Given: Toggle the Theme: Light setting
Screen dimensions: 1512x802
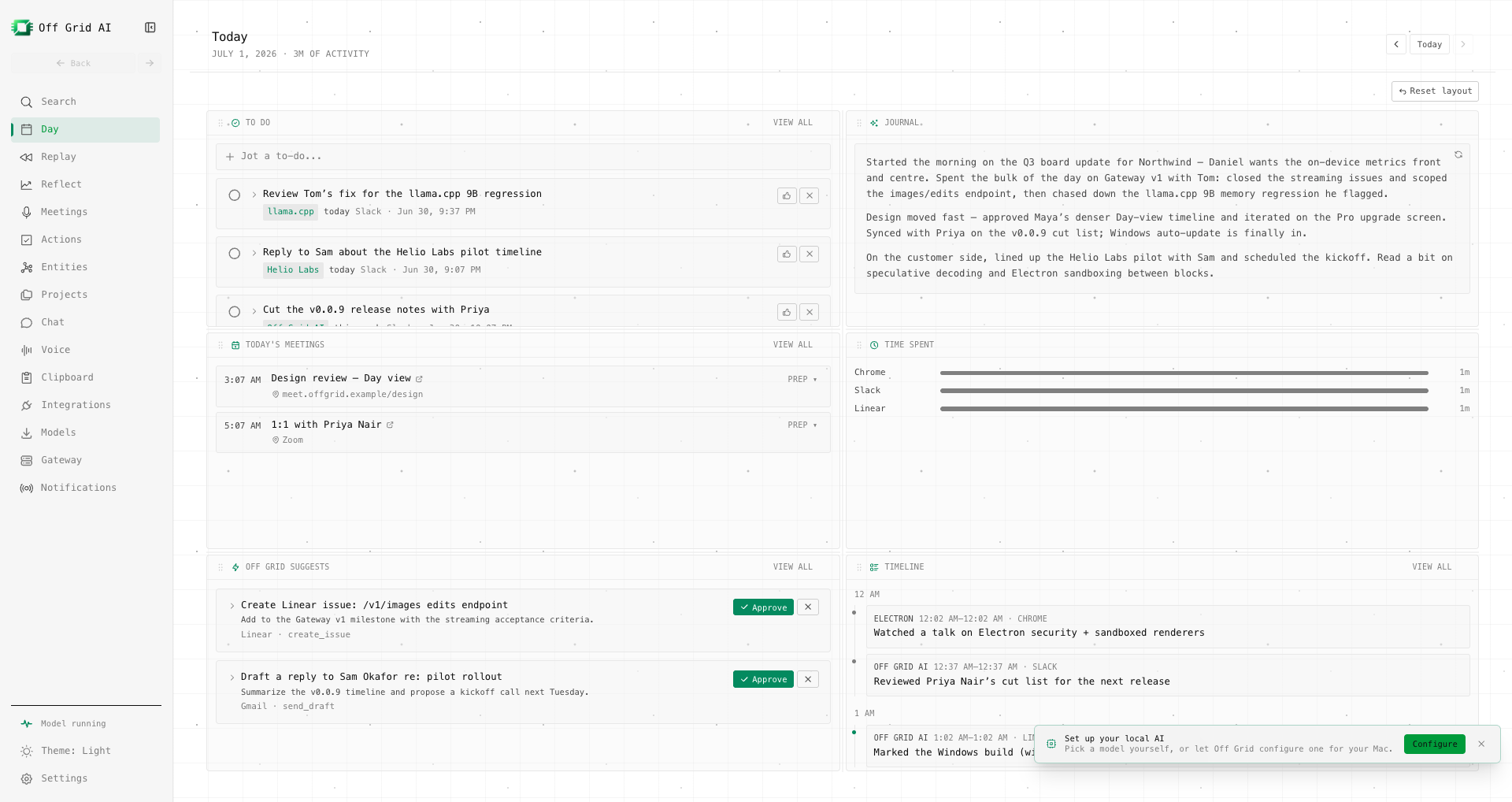Looking at the screenshot, I should click(x=86, y=751).
